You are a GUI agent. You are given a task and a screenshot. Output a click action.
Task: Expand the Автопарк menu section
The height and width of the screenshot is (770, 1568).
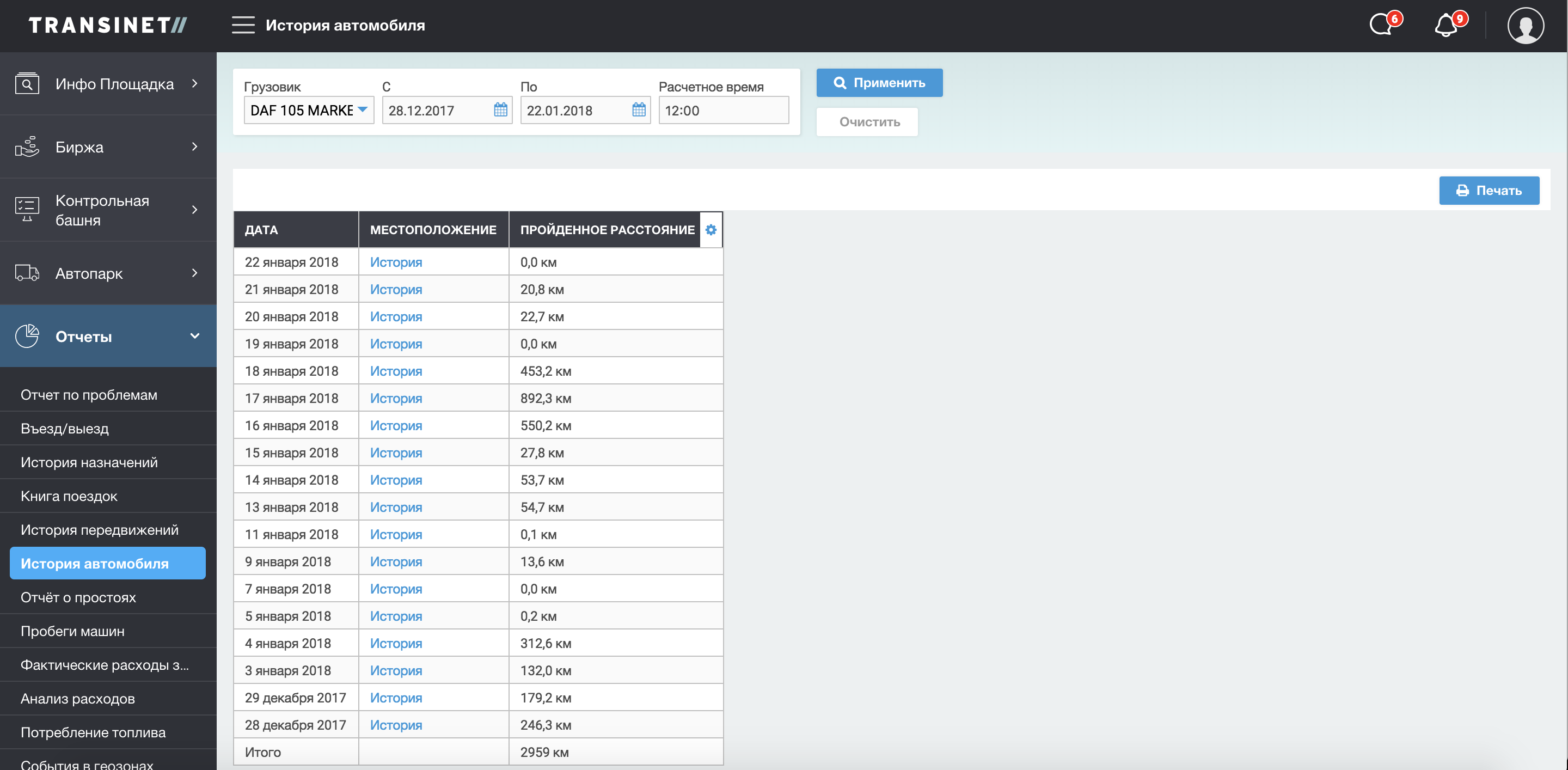(108, 273)
